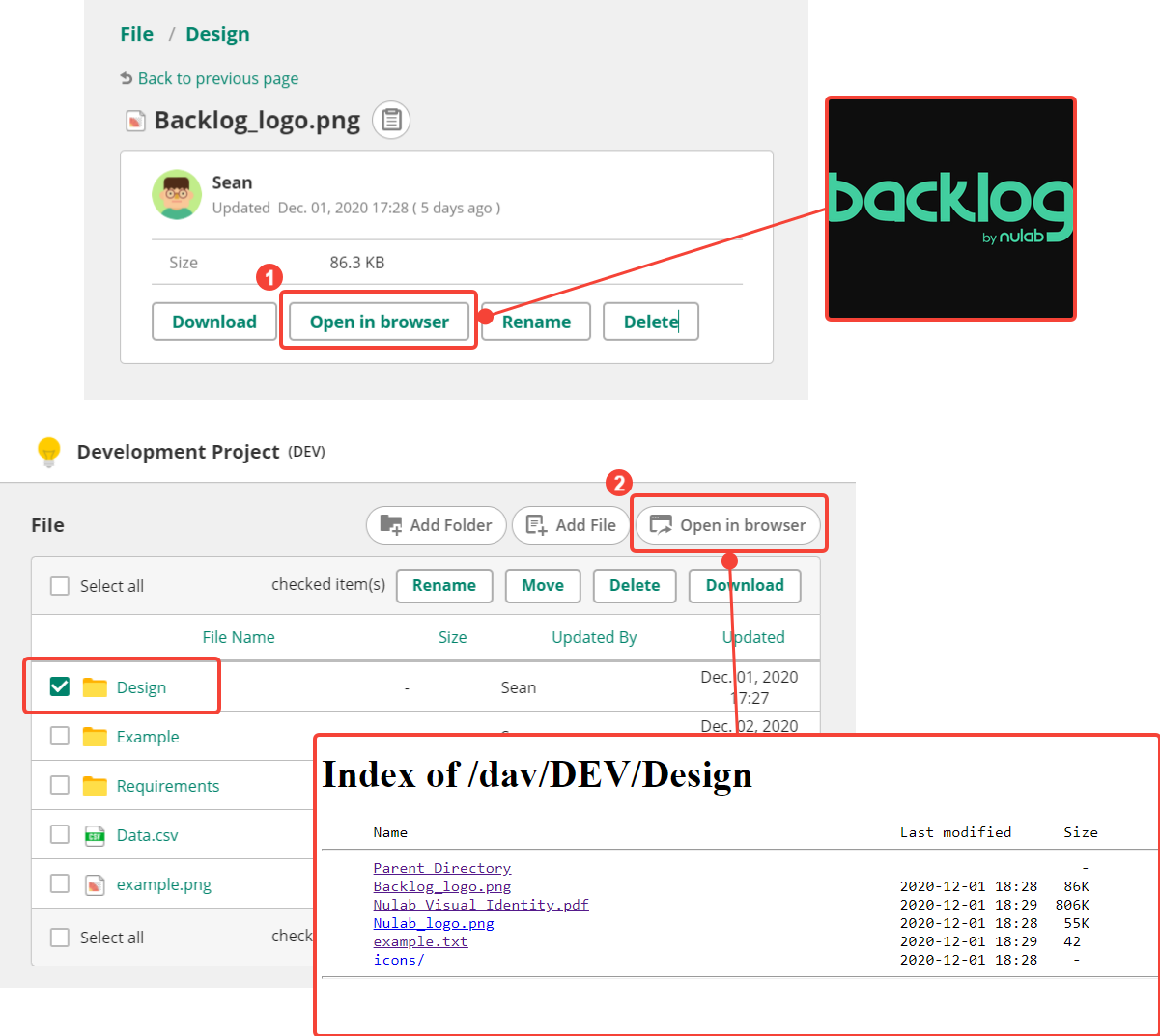1160x1036 pixels.
Task: Open the Requirements folder link
Action: 168,786
